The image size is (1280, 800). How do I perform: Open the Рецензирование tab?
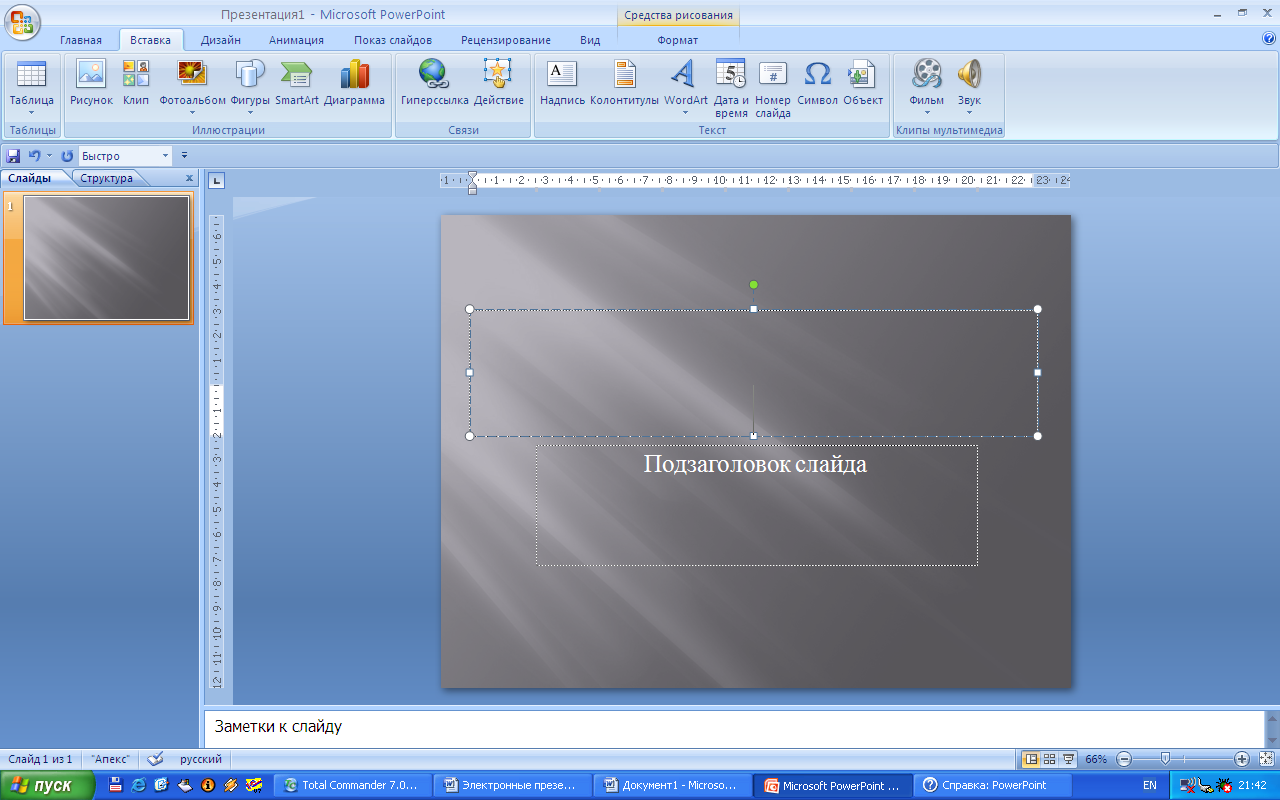coord(505,40)
